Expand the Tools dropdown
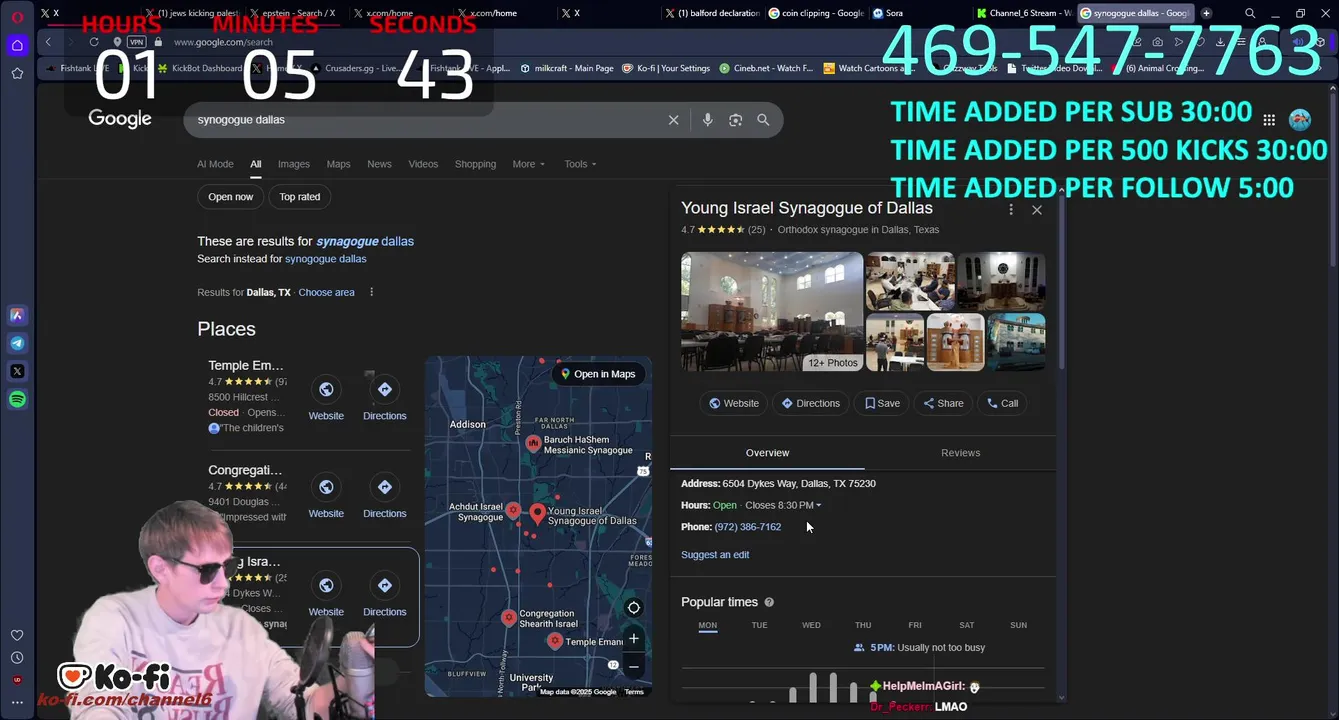The image size is (1339, 720). point(580,164)
